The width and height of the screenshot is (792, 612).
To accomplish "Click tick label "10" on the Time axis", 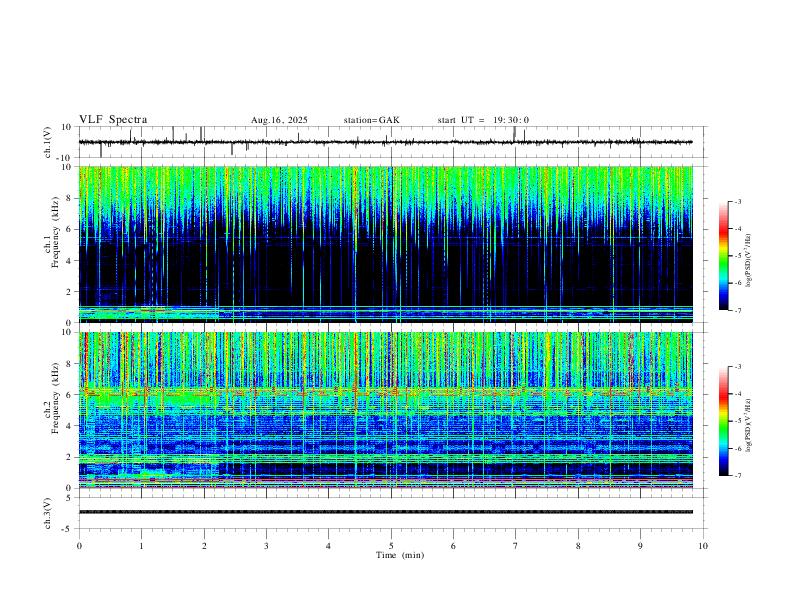I will [x=703, y=546].
